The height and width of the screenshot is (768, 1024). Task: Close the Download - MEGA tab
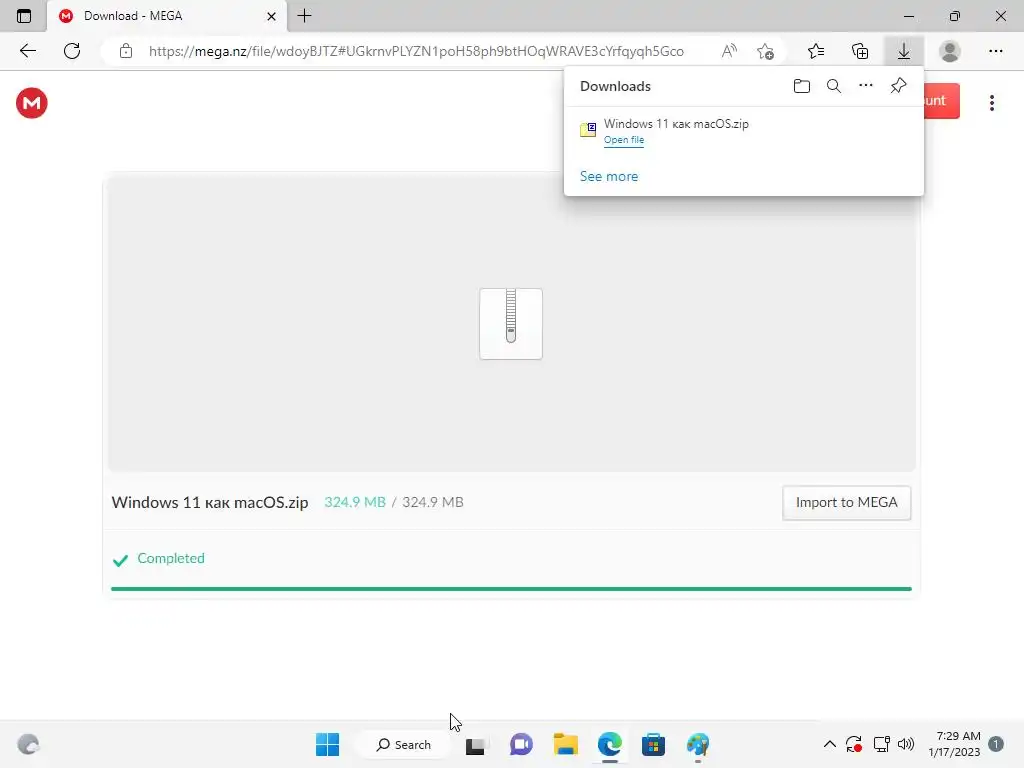[271, 16]
